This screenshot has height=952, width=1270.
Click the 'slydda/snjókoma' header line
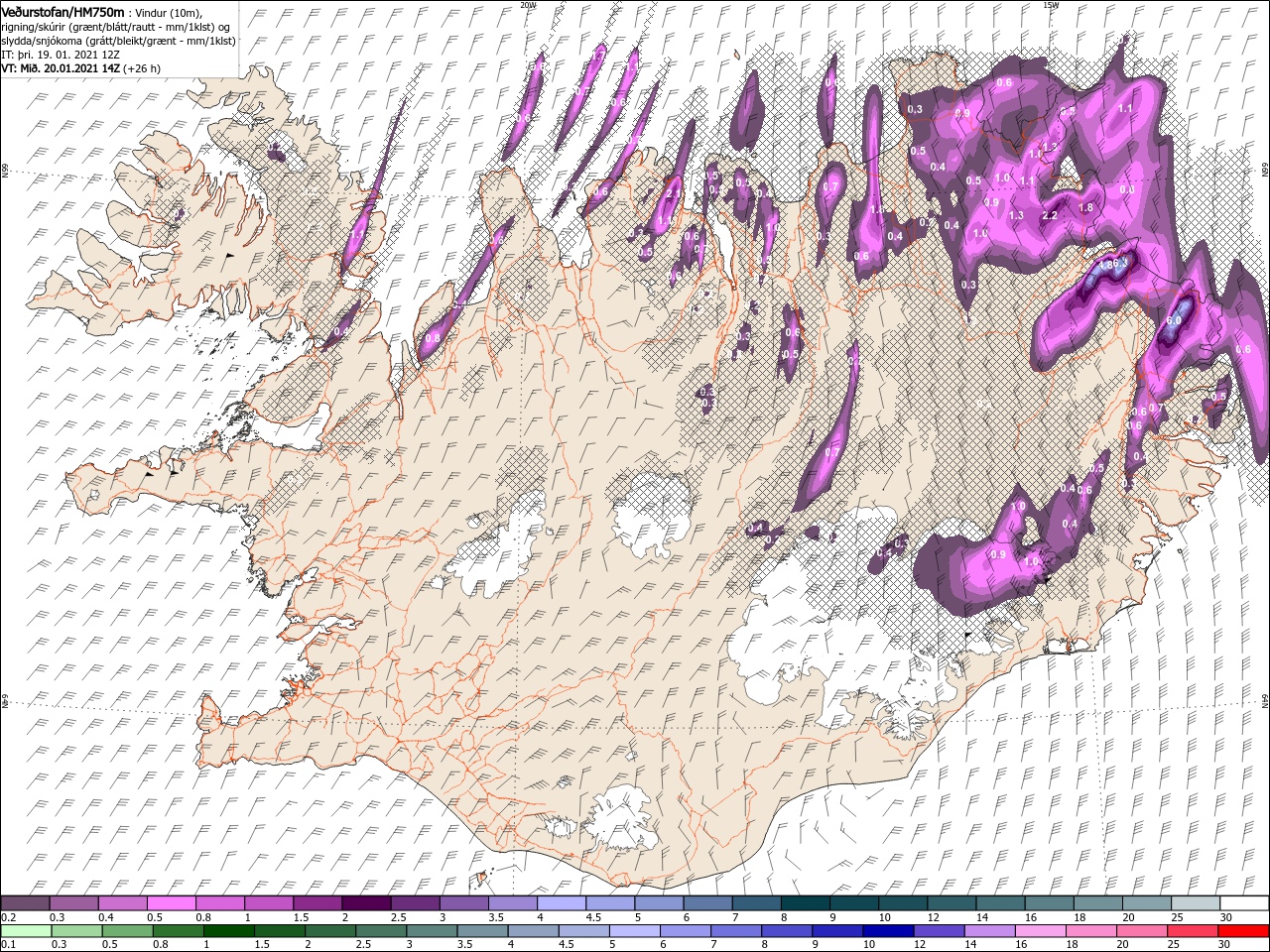click(x=116, y=41)
